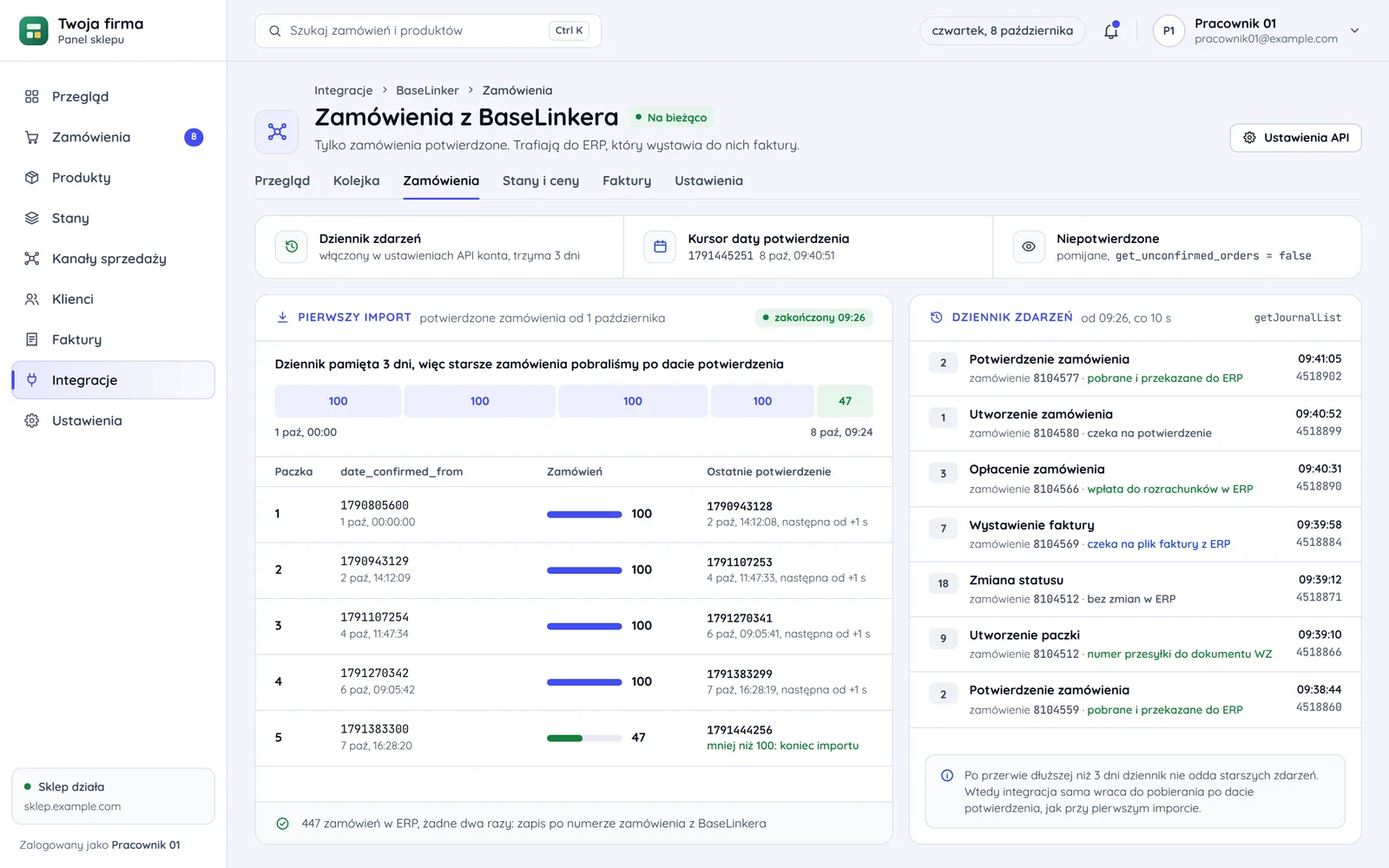
Task: Click the Twoja firma logo icon
Action: 34,30
